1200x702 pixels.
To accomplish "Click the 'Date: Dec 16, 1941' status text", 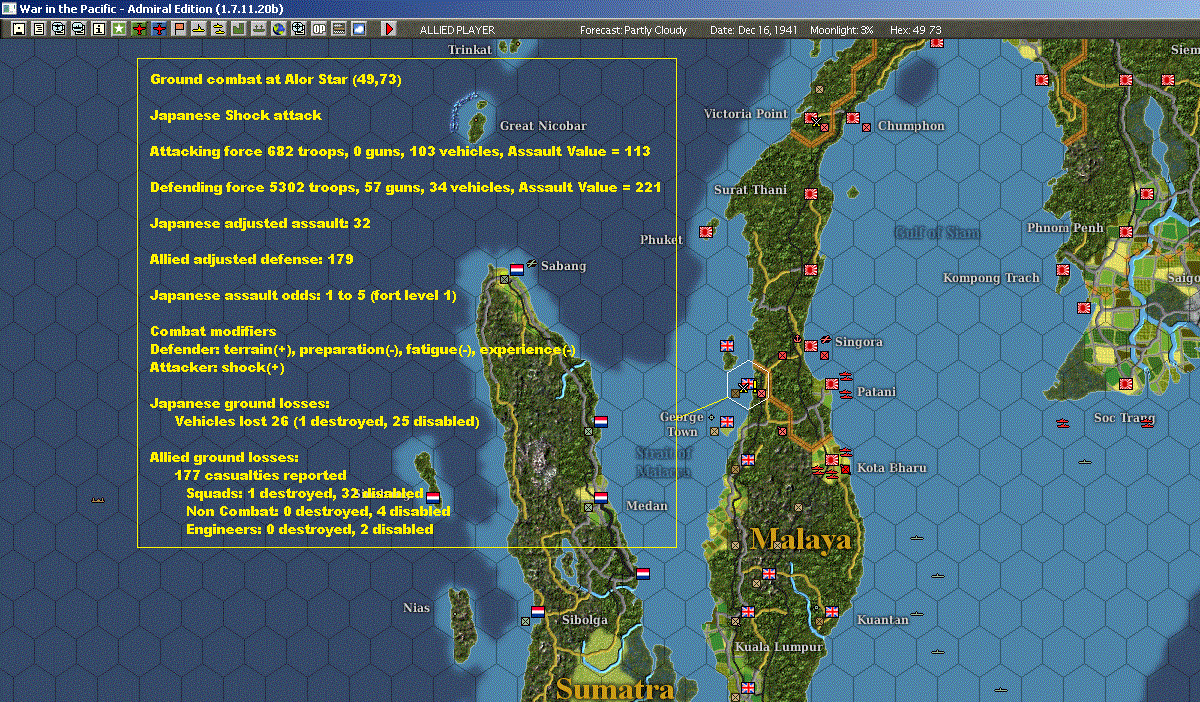I will (755, 30).
